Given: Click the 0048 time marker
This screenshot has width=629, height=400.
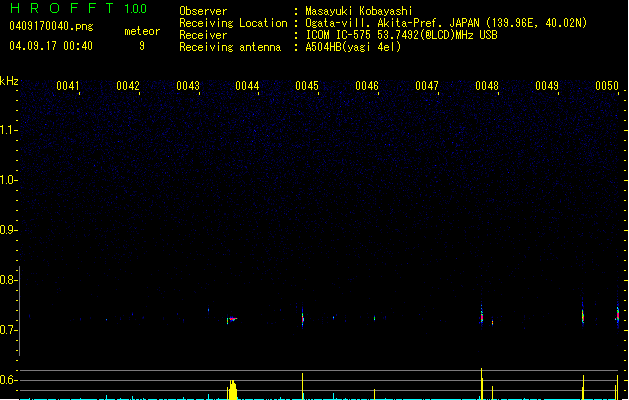Looking at the screenshot, I should 487,86.
